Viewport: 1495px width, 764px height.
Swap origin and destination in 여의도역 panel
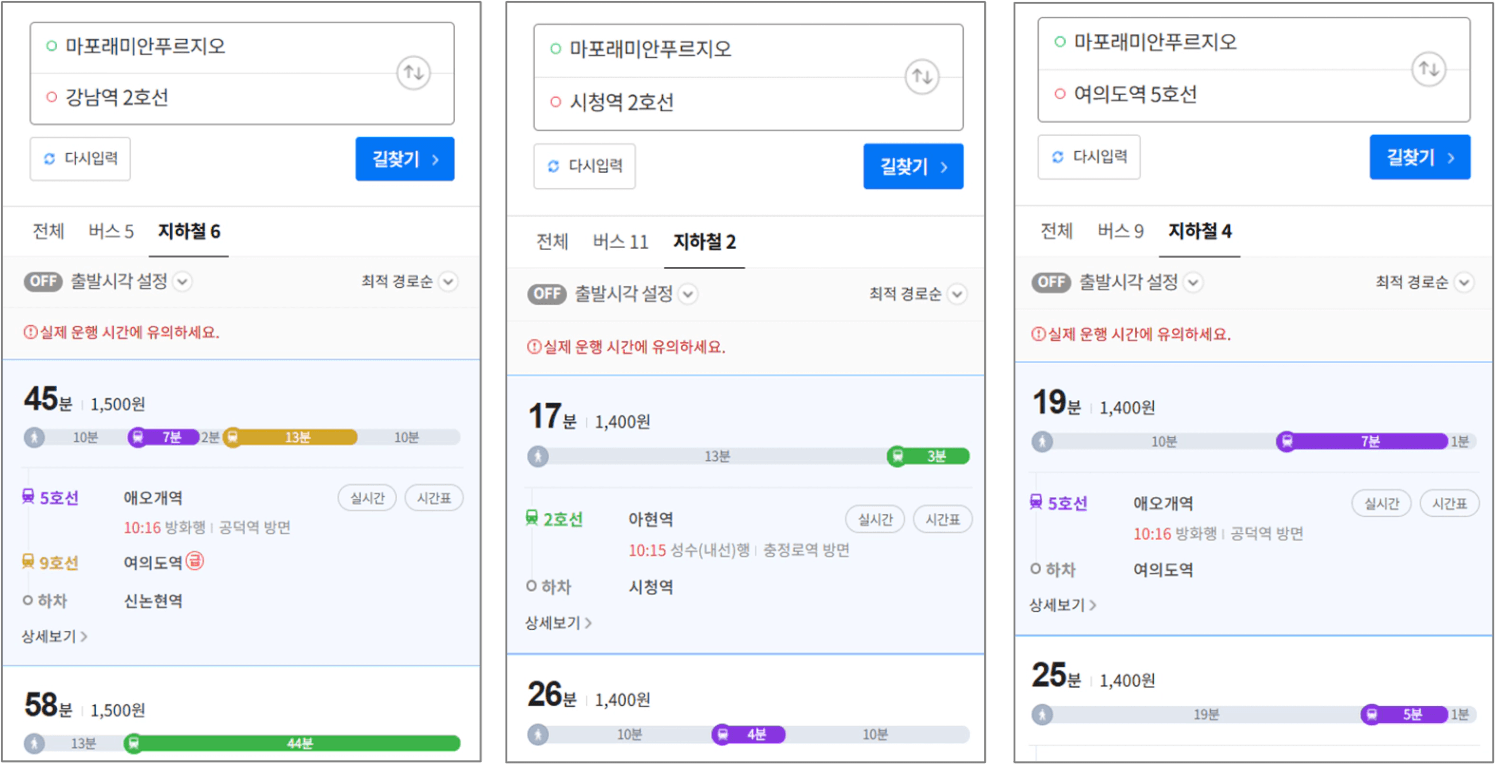point(1428,70)
